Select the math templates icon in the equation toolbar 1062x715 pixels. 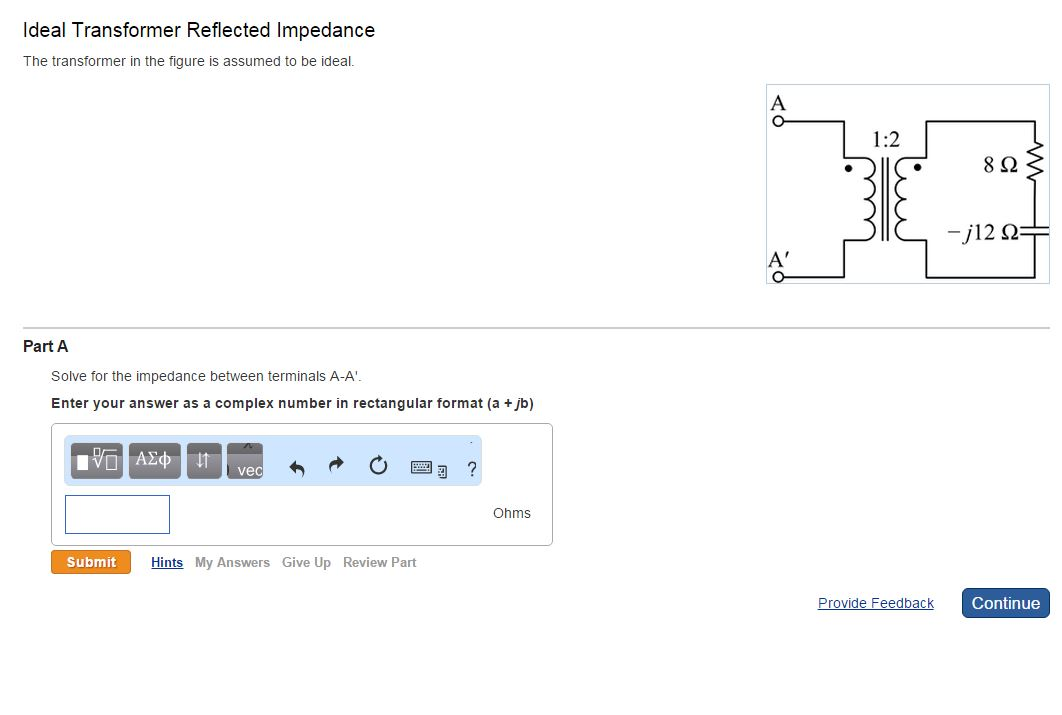pyautogui.click(x=96, y=460)
